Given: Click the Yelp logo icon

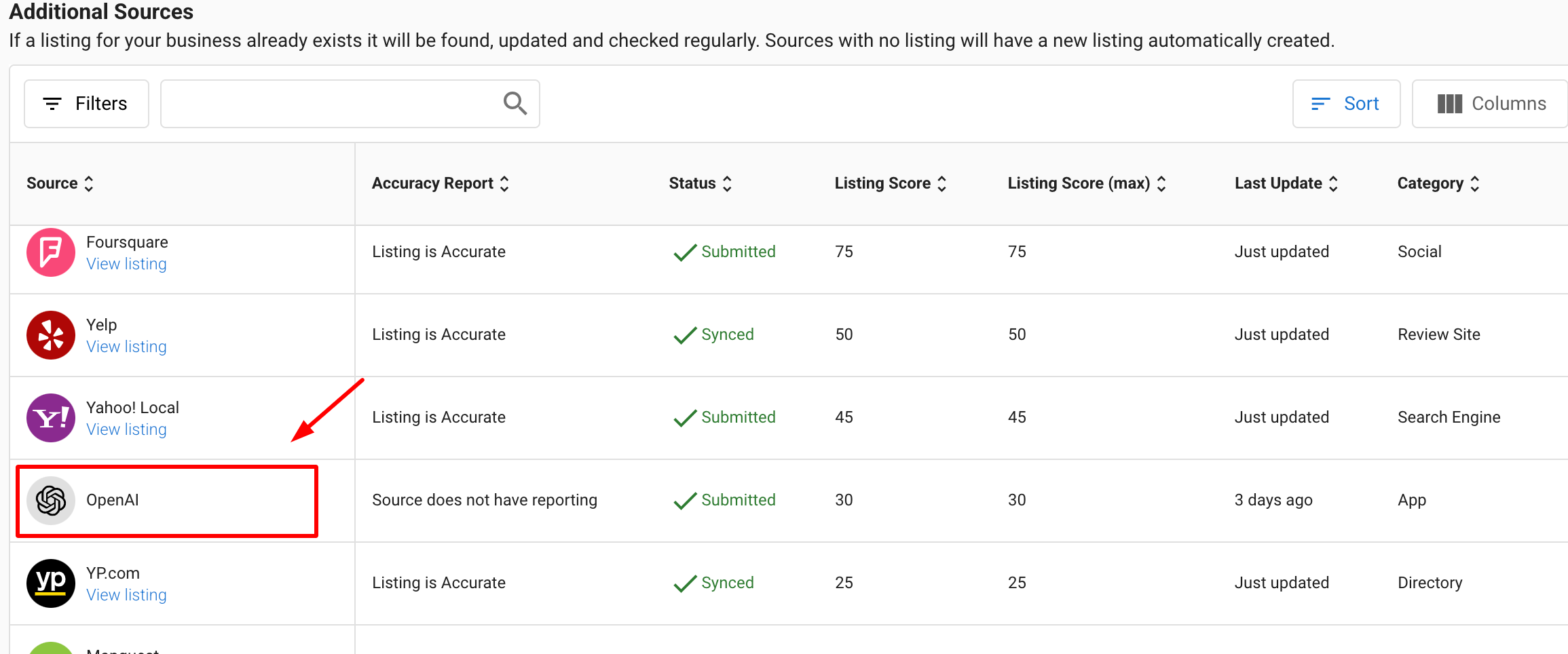Looking at the screenshot, I should (x=51, y=335).
